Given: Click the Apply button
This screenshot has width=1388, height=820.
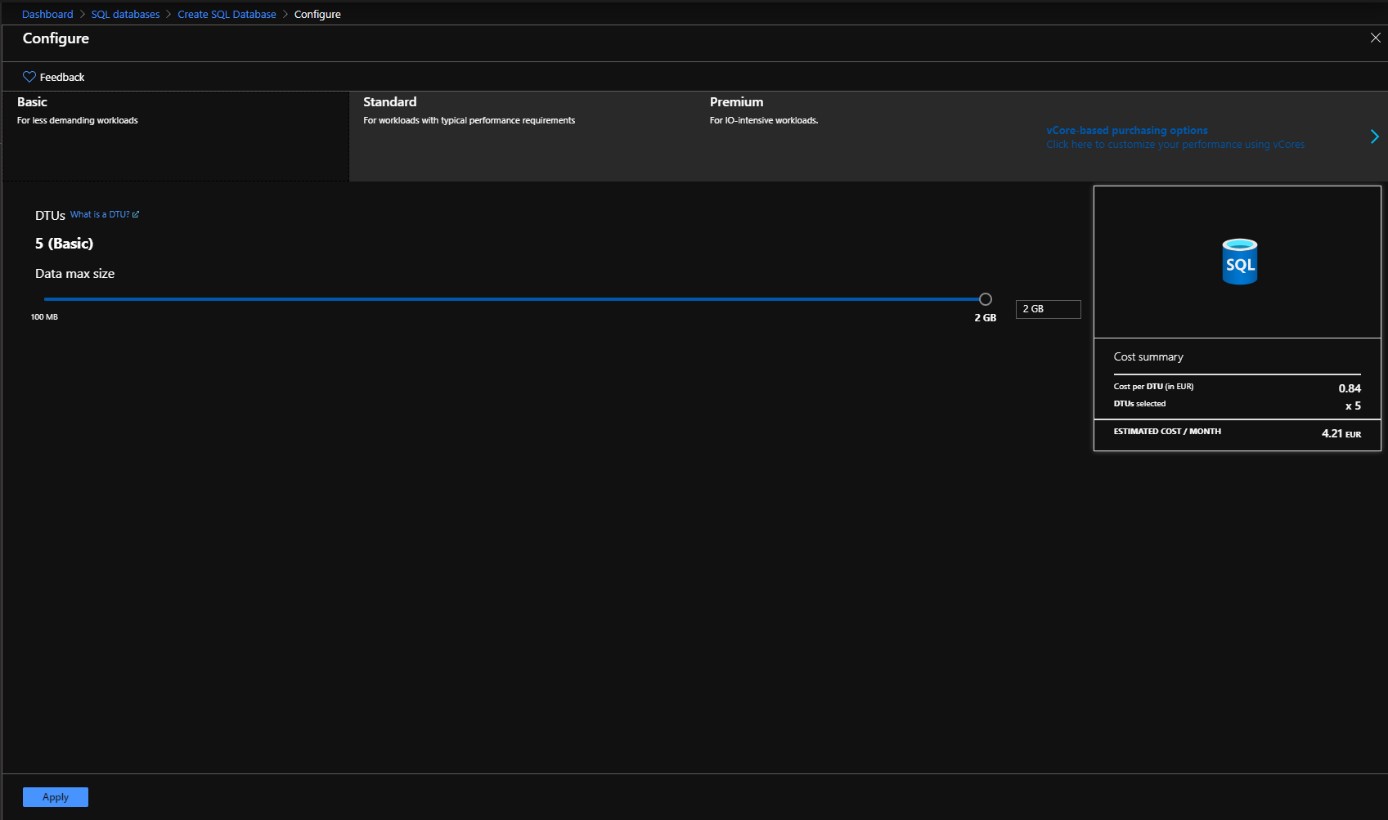Looking at the screenshot, I should click(x=56, y=797).
